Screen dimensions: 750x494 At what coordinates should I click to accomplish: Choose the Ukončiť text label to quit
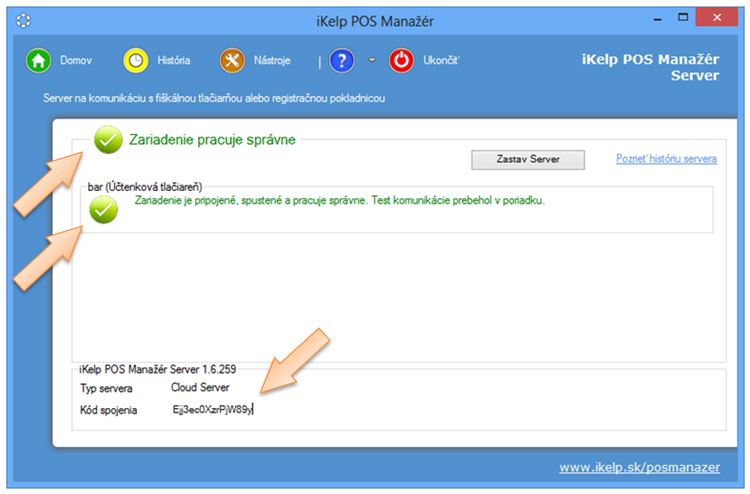[441, 61]
